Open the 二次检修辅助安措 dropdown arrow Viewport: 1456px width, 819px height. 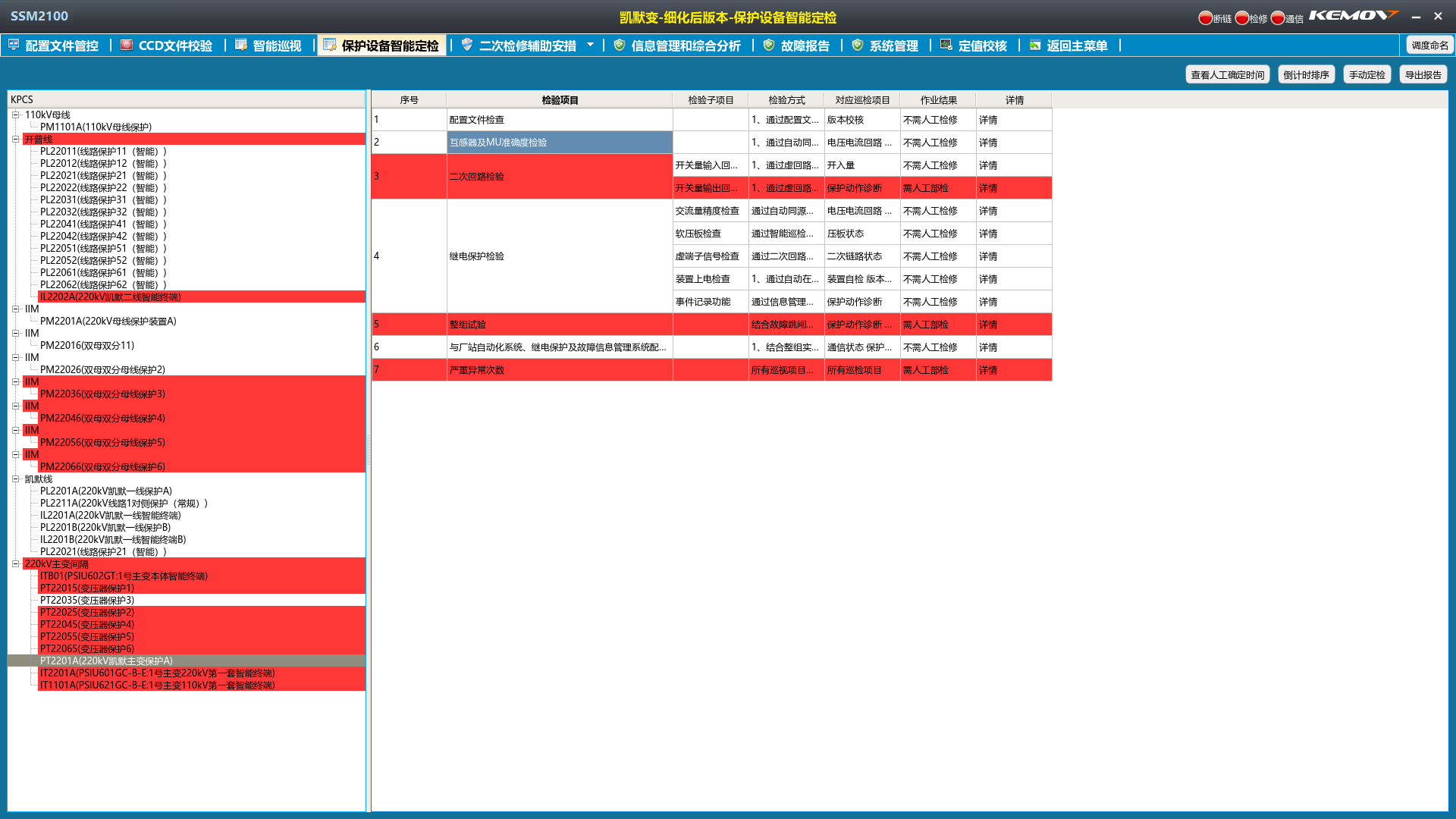point(590,45)
